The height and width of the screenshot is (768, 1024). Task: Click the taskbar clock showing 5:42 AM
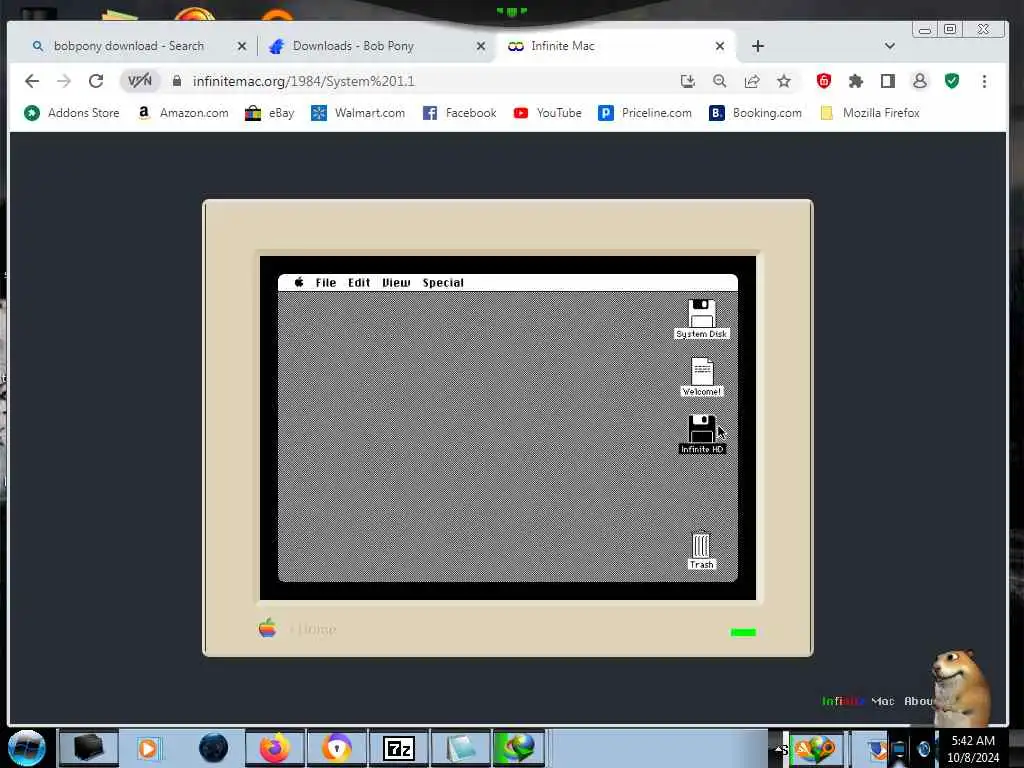973,749
